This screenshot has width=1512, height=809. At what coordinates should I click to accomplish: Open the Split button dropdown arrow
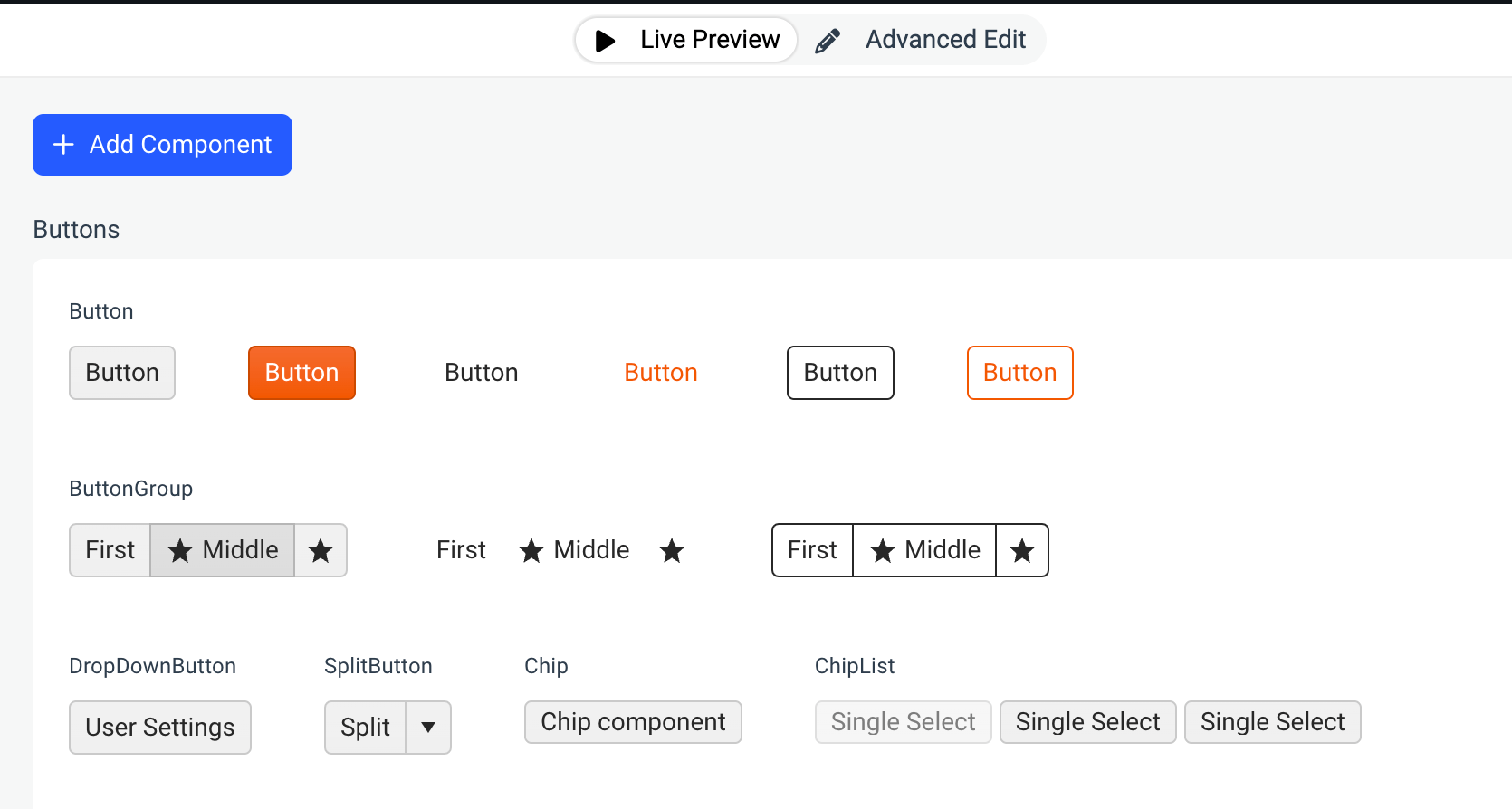[428, 728]
